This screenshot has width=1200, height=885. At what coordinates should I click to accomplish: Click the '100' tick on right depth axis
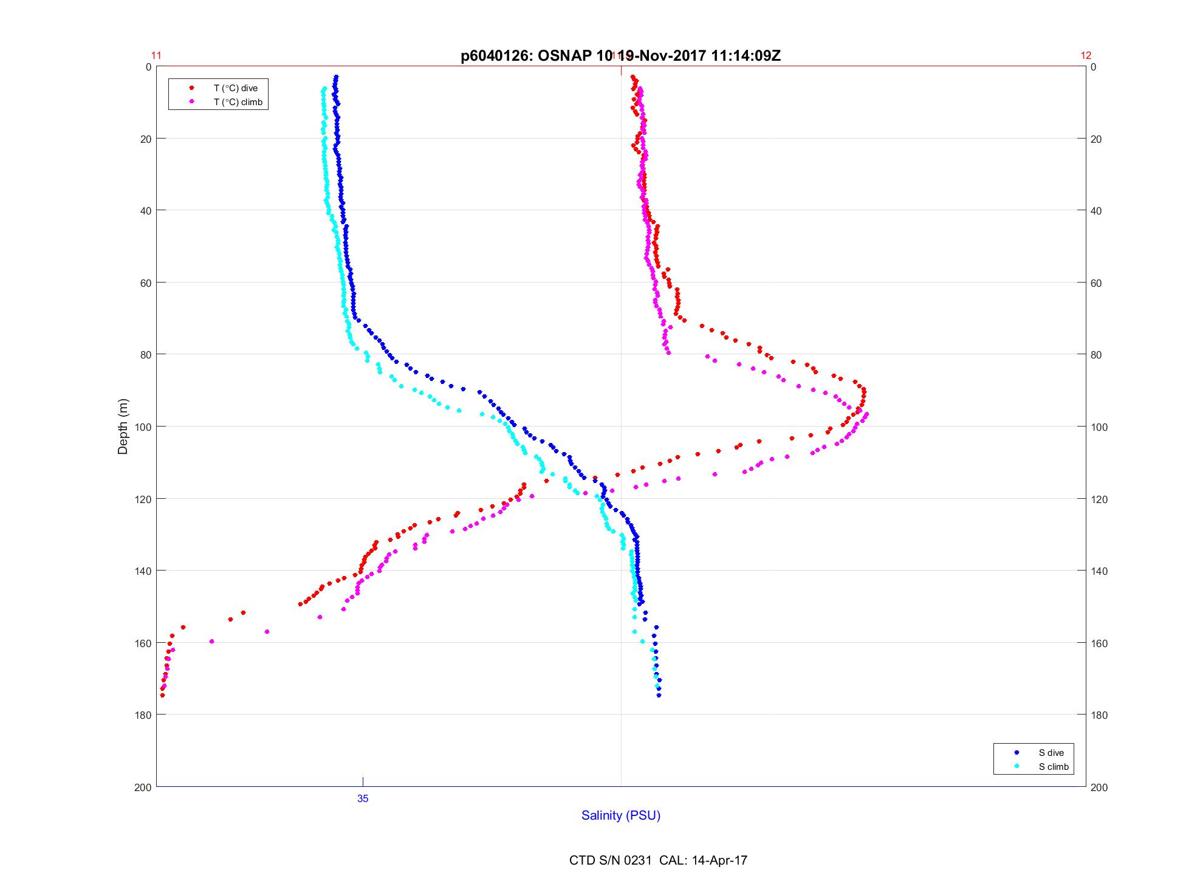1100,427
